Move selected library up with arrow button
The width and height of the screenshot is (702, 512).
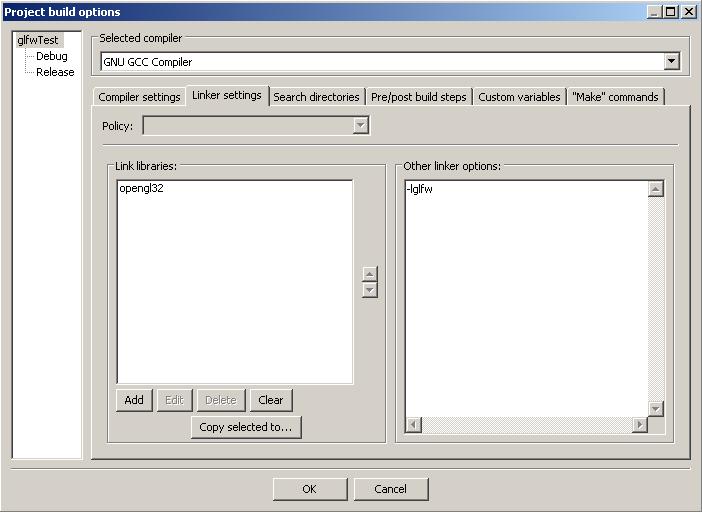(369, 273)
